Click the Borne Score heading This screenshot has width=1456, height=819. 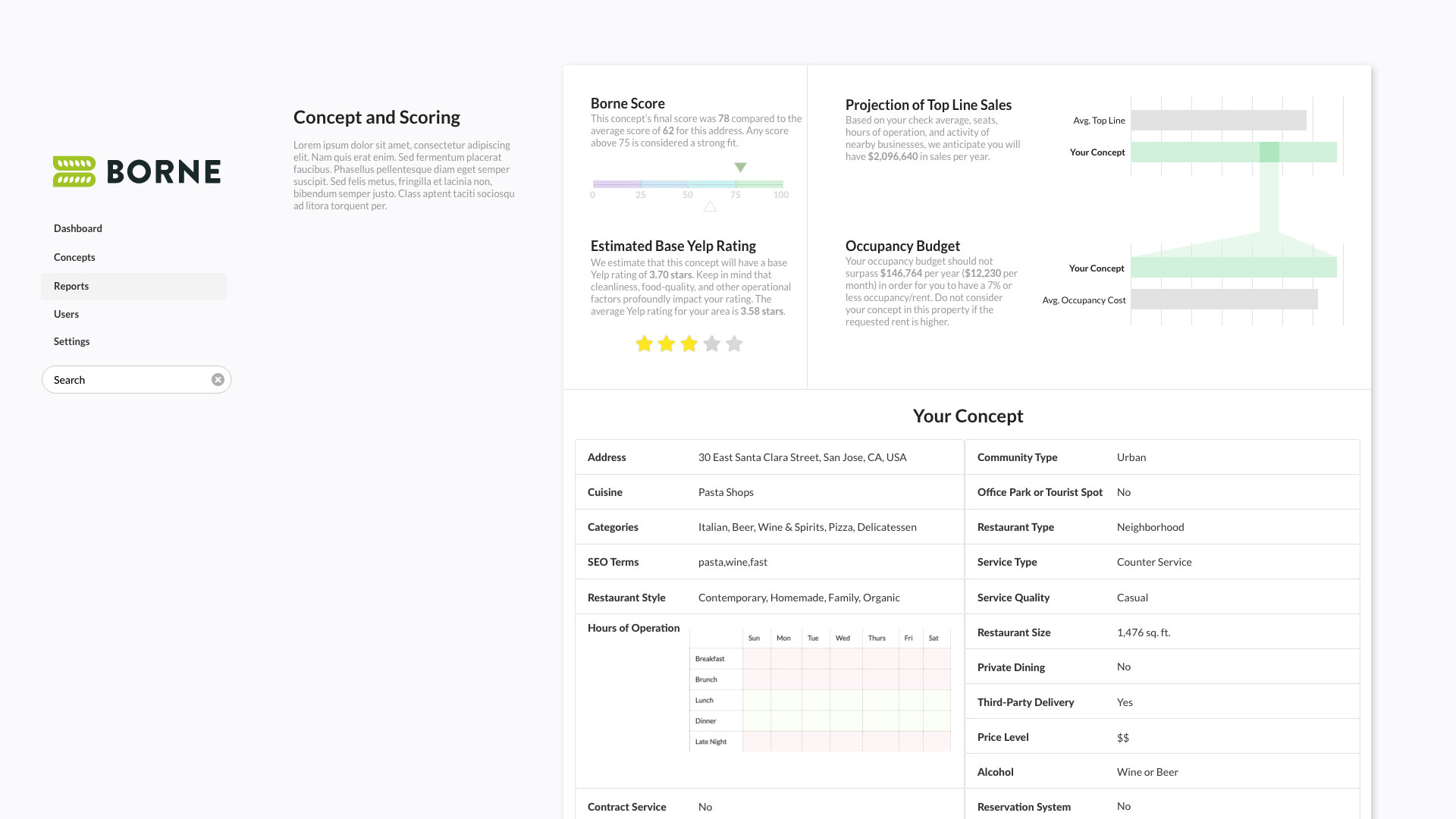628,103
